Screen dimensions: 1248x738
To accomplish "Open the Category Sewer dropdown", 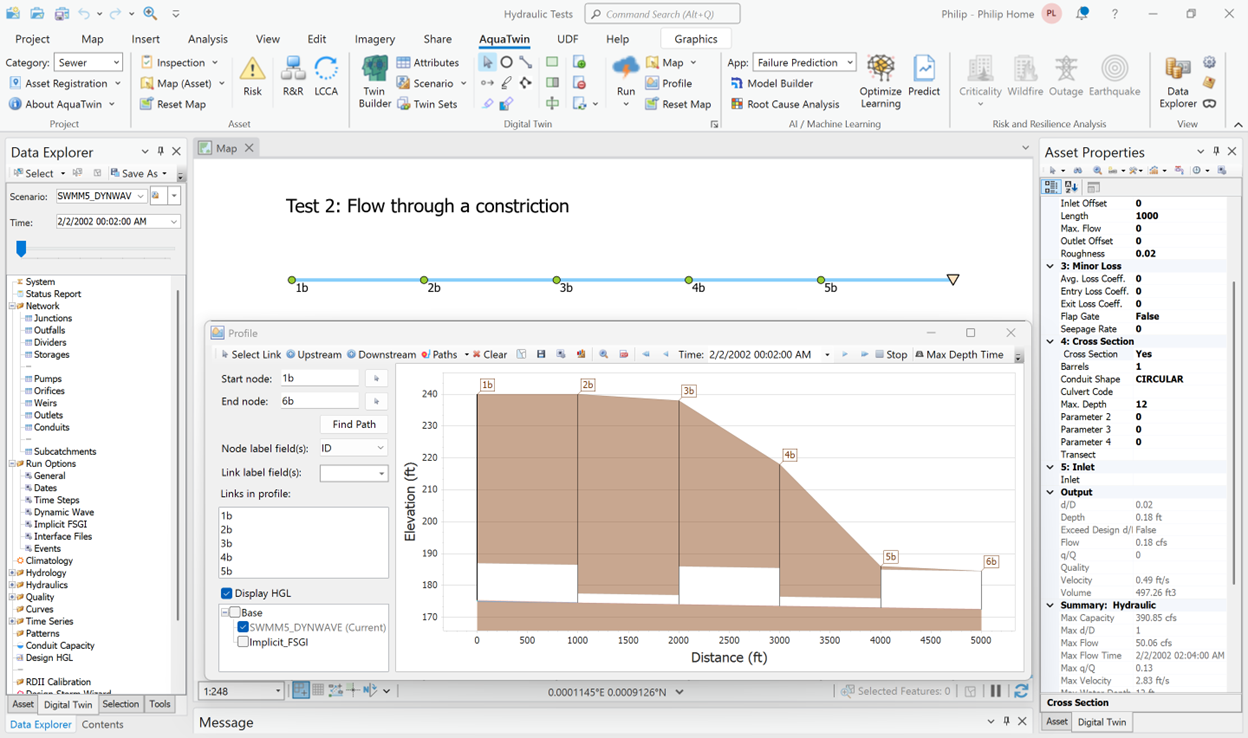I will pyautogui.click(x=89, y=63).
